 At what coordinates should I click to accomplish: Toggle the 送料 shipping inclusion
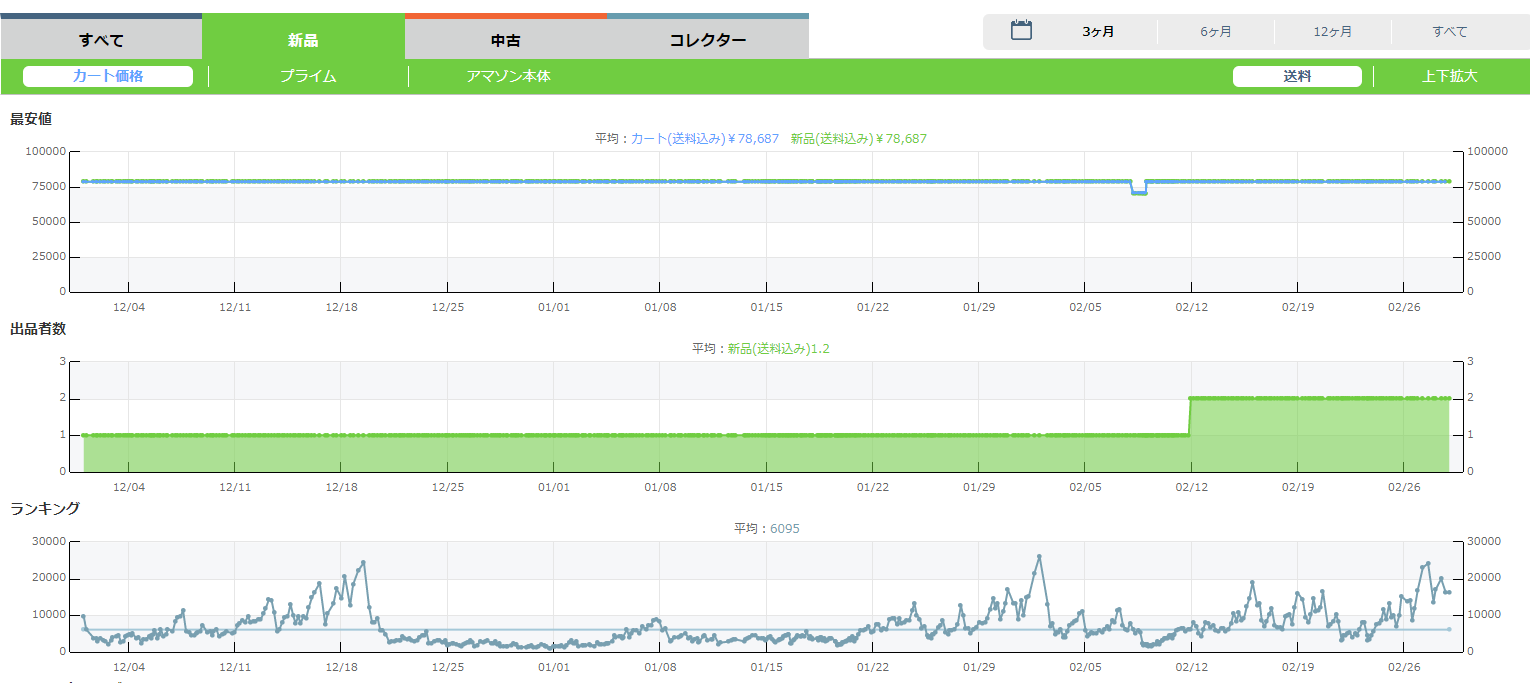(1297, 76)
